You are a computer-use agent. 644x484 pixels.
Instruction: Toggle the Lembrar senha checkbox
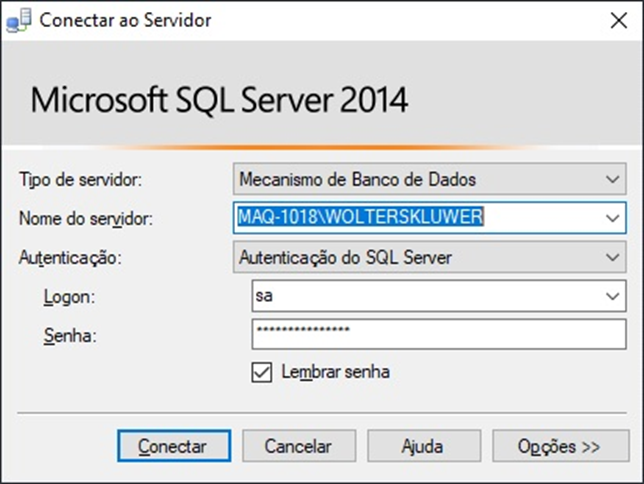coord(262,372)
